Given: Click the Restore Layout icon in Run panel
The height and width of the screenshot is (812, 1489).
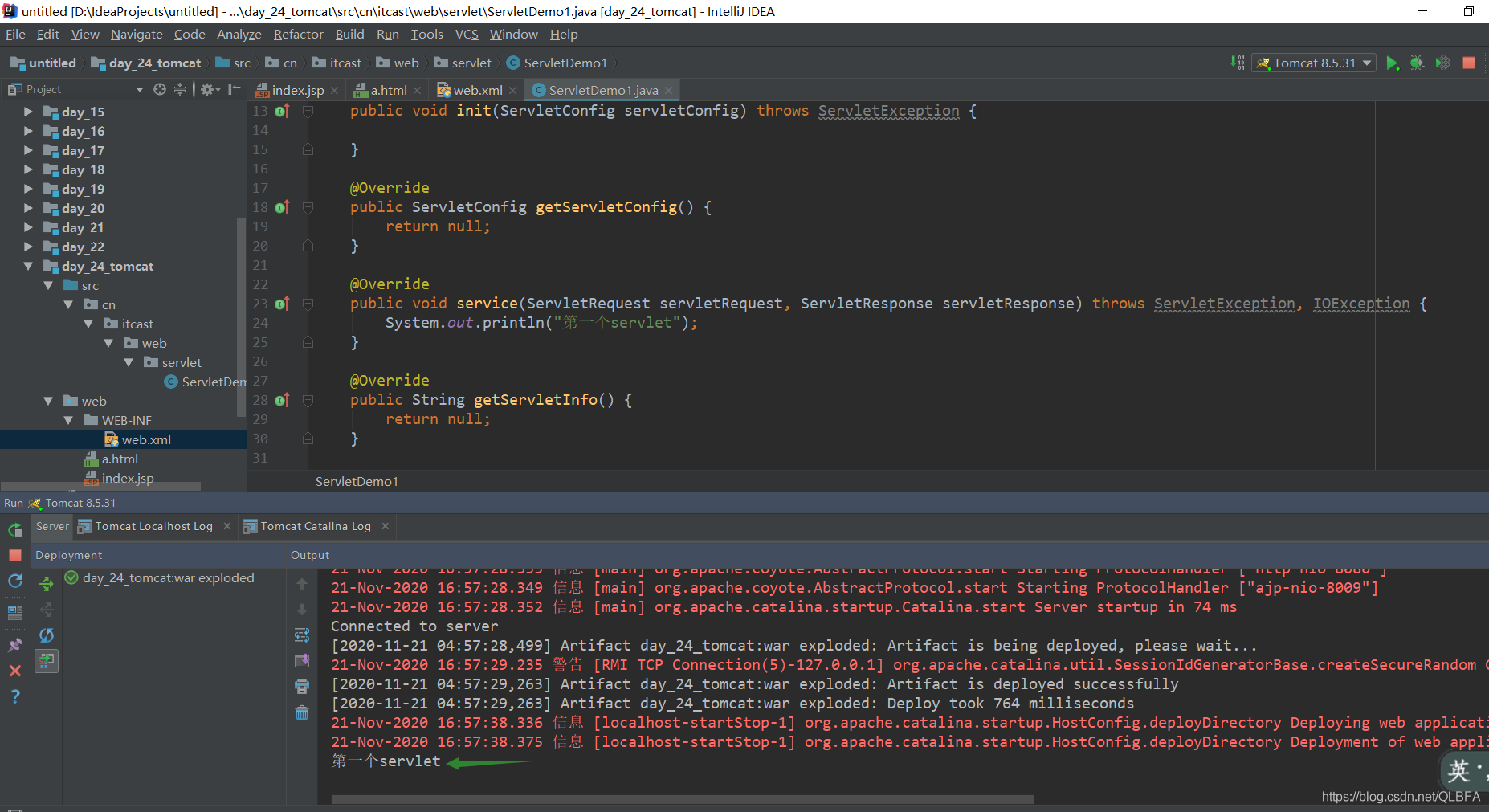Looking at the screenshot, I should [15, 613].
